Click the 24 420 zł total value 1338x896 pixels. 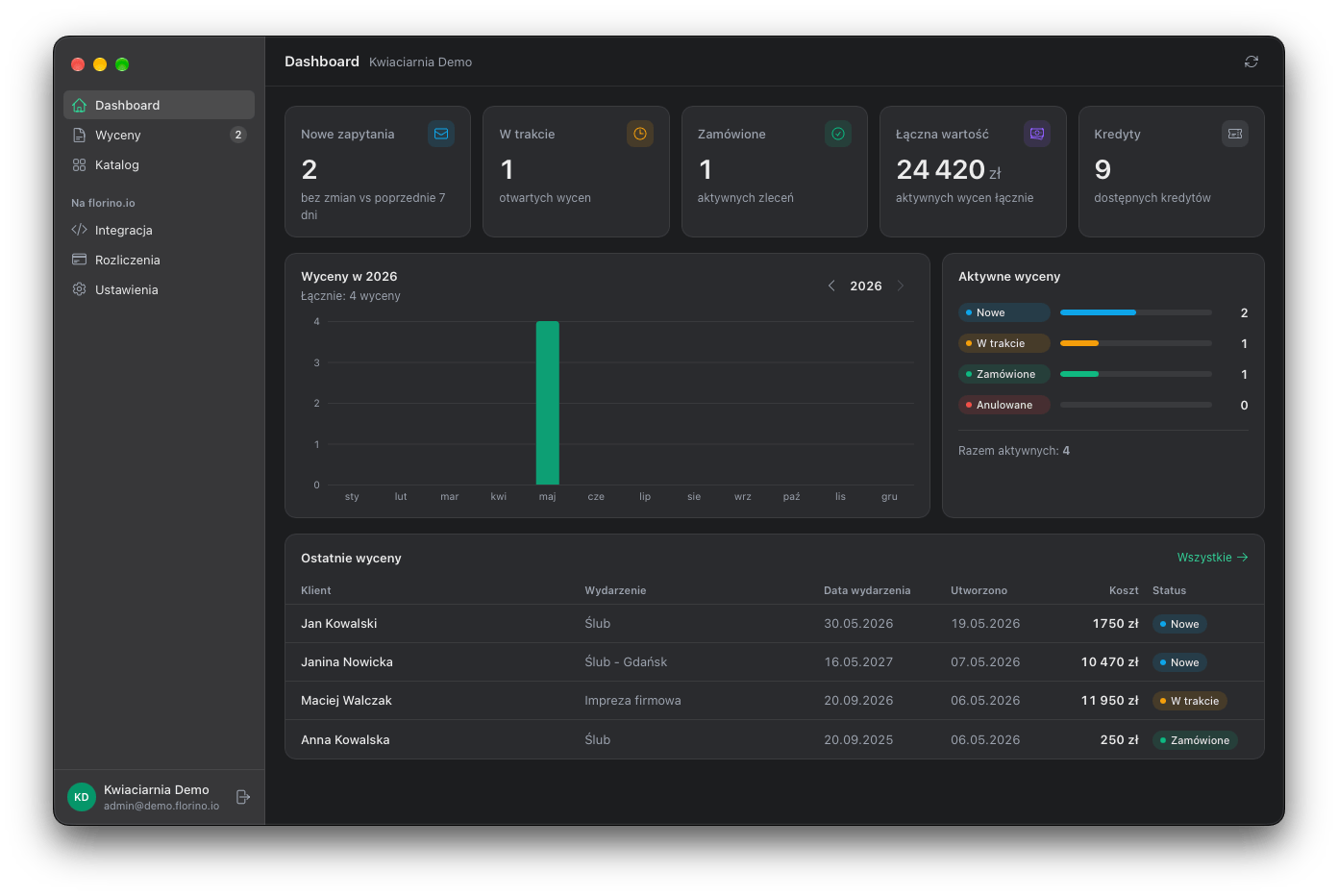tap(949, 170)
